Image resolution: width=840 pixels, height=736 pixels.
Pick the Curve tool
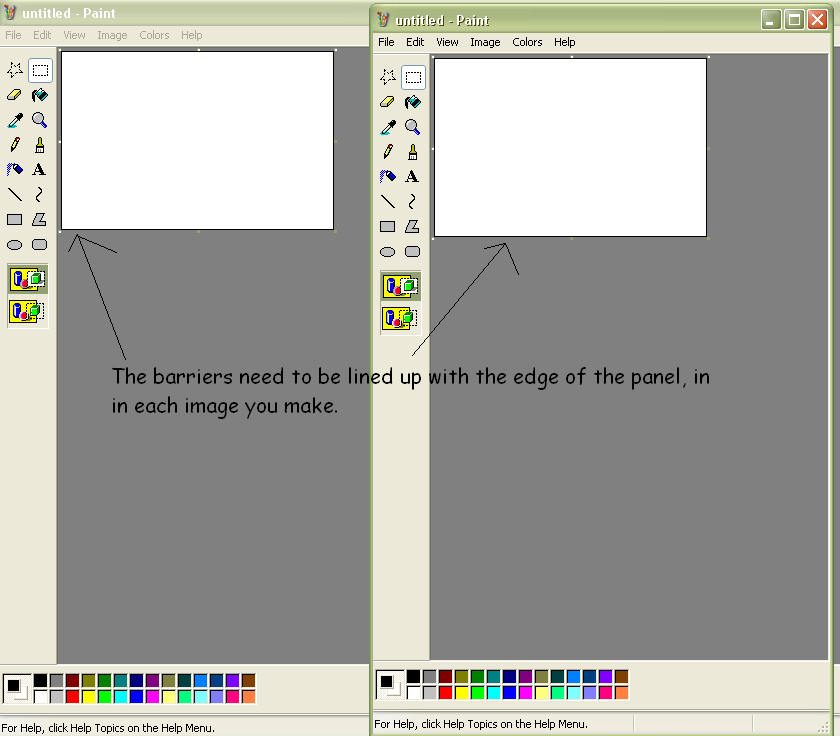click(x=413, y=201)
